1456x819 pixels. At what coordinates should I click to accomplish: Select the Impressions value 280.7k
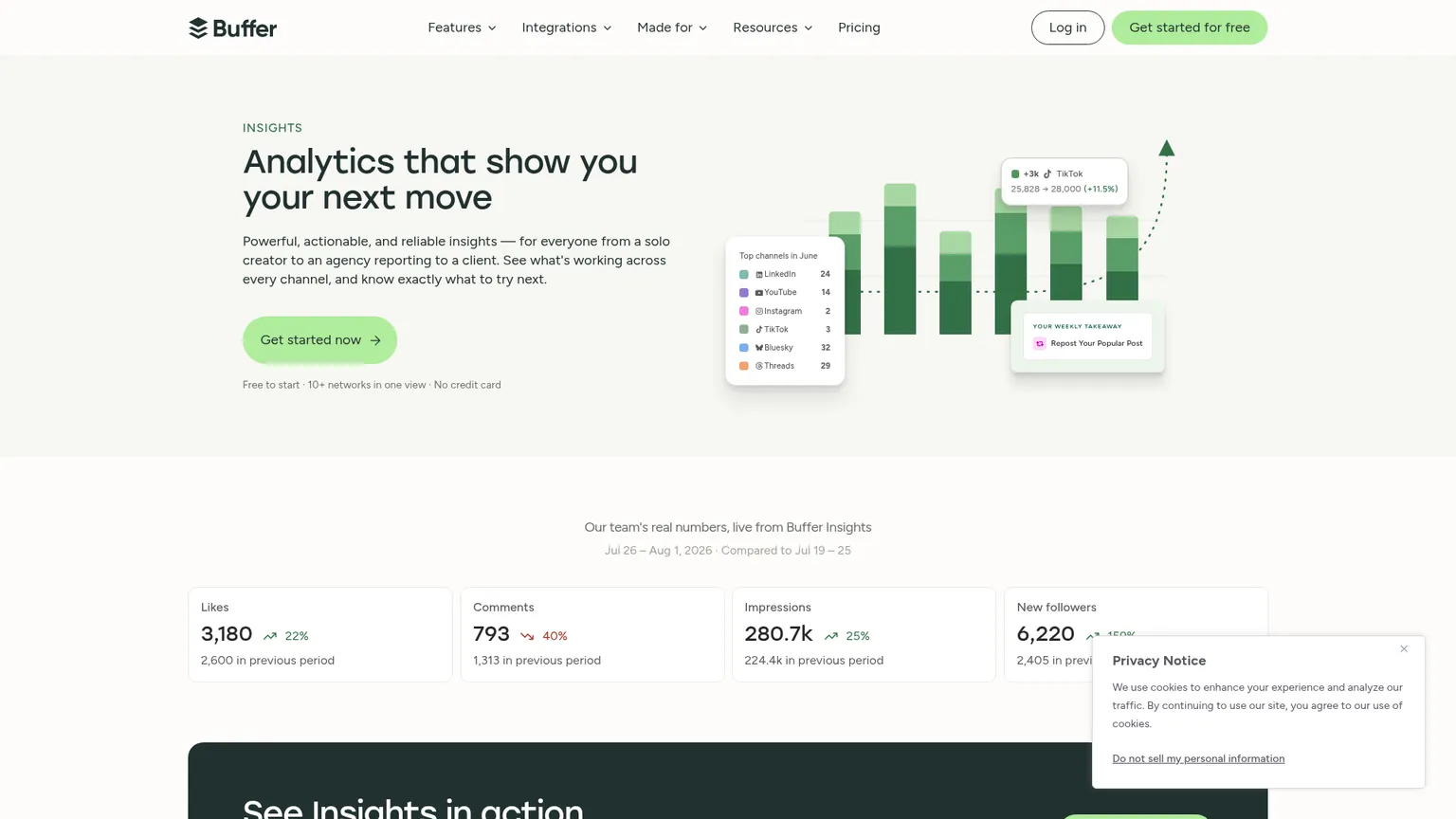(778, 634)
